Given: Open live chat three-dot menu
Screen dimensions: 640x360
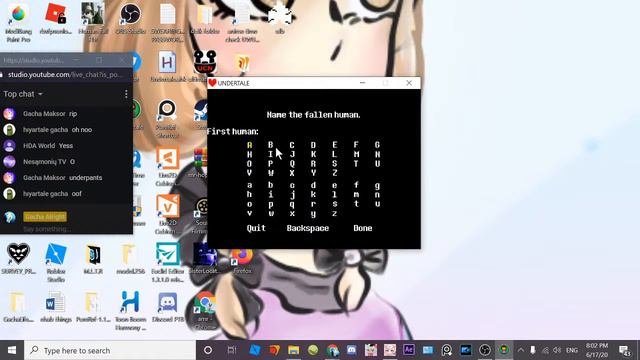Looking at the screenshot, I should pyautogui.click(x=126, y=94).
